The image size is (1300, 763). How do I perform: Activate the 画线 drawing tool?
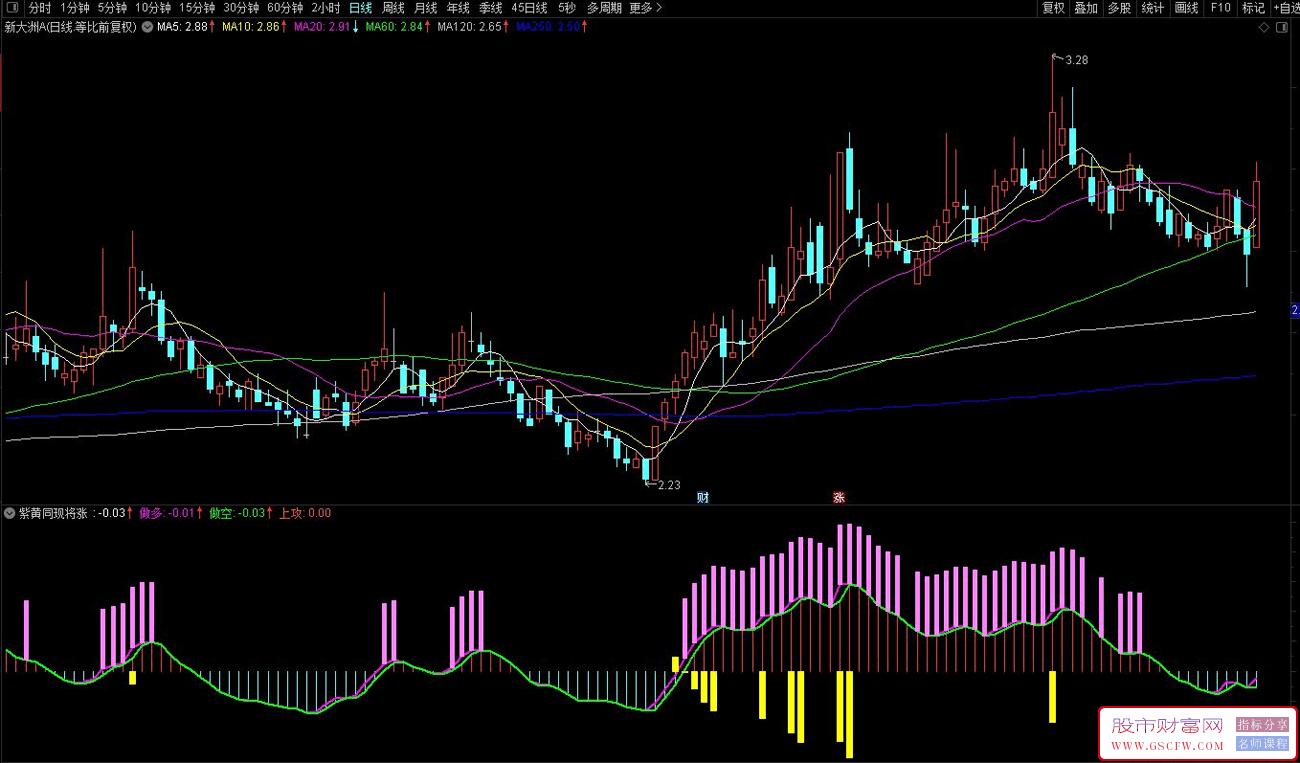[x=1187, y=8]
